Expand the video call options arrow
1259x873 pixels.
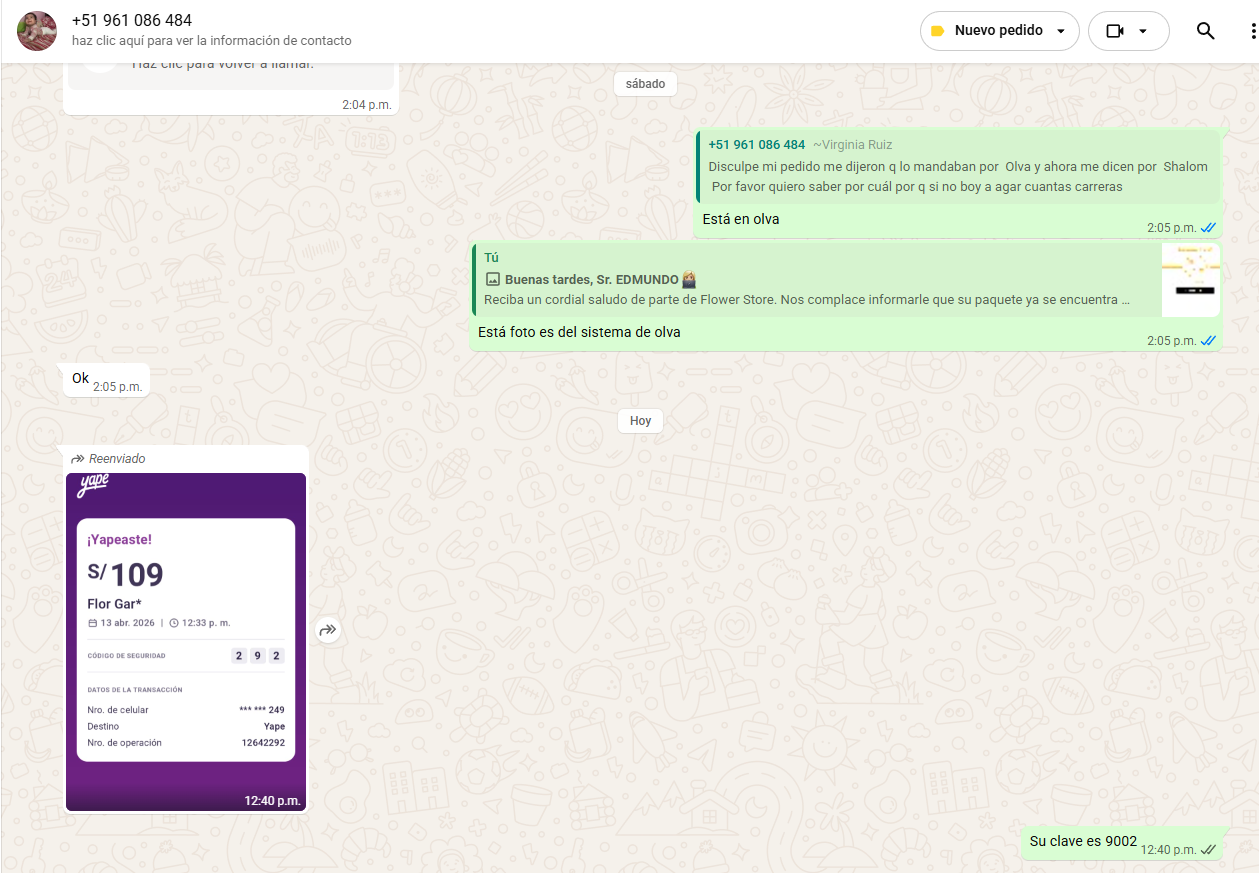point(1143,31)
